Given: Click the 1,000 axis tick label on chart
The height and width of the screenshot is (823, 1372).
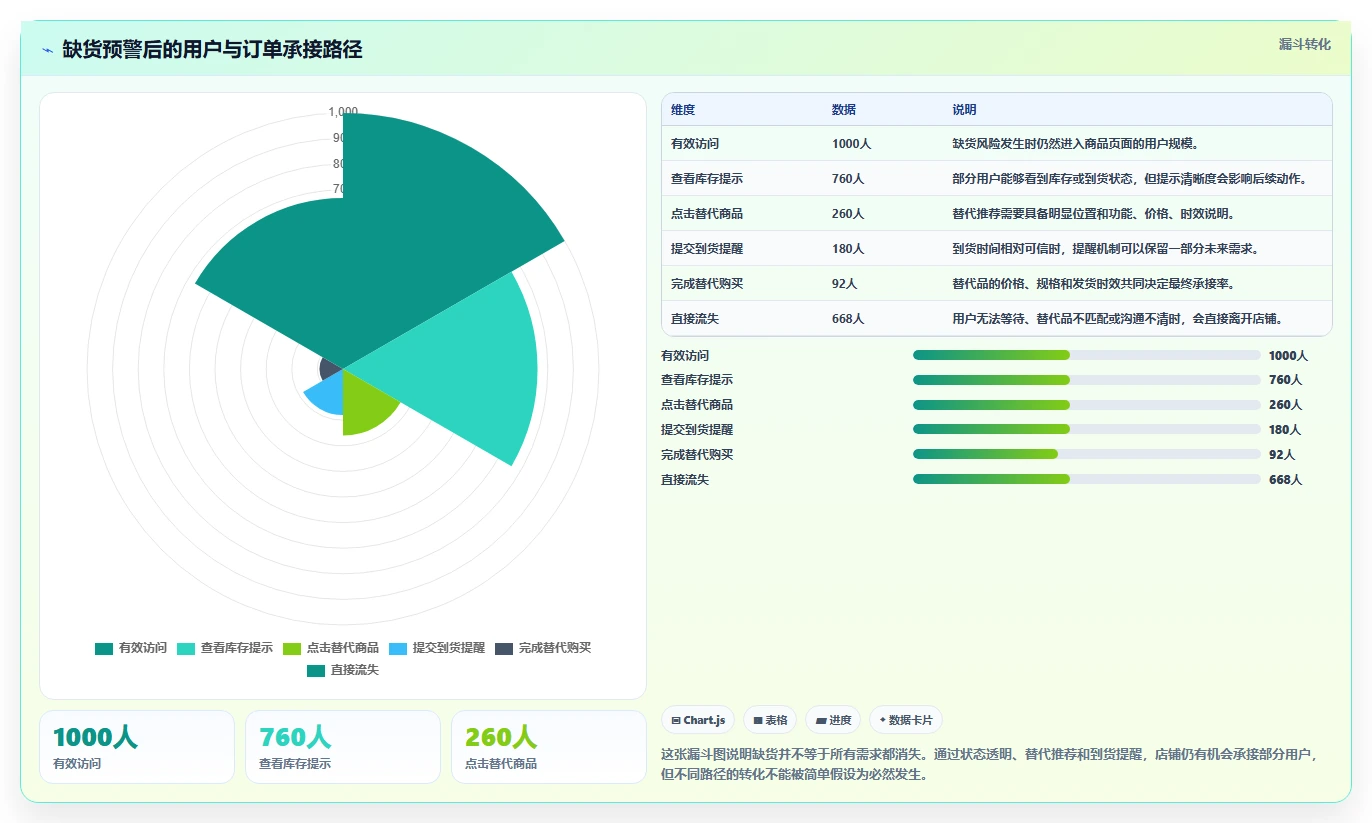Looking at the screenshot, I should pyautogui.click(x=343, y=112).
